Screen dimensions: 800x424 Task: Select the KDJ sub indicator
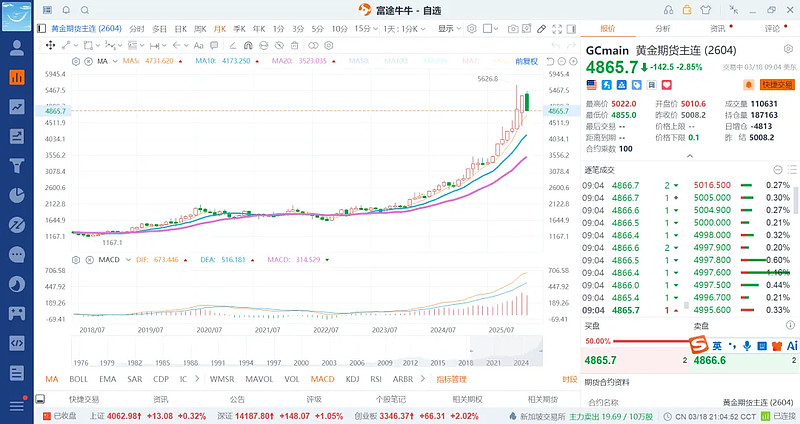click(352, 379)
